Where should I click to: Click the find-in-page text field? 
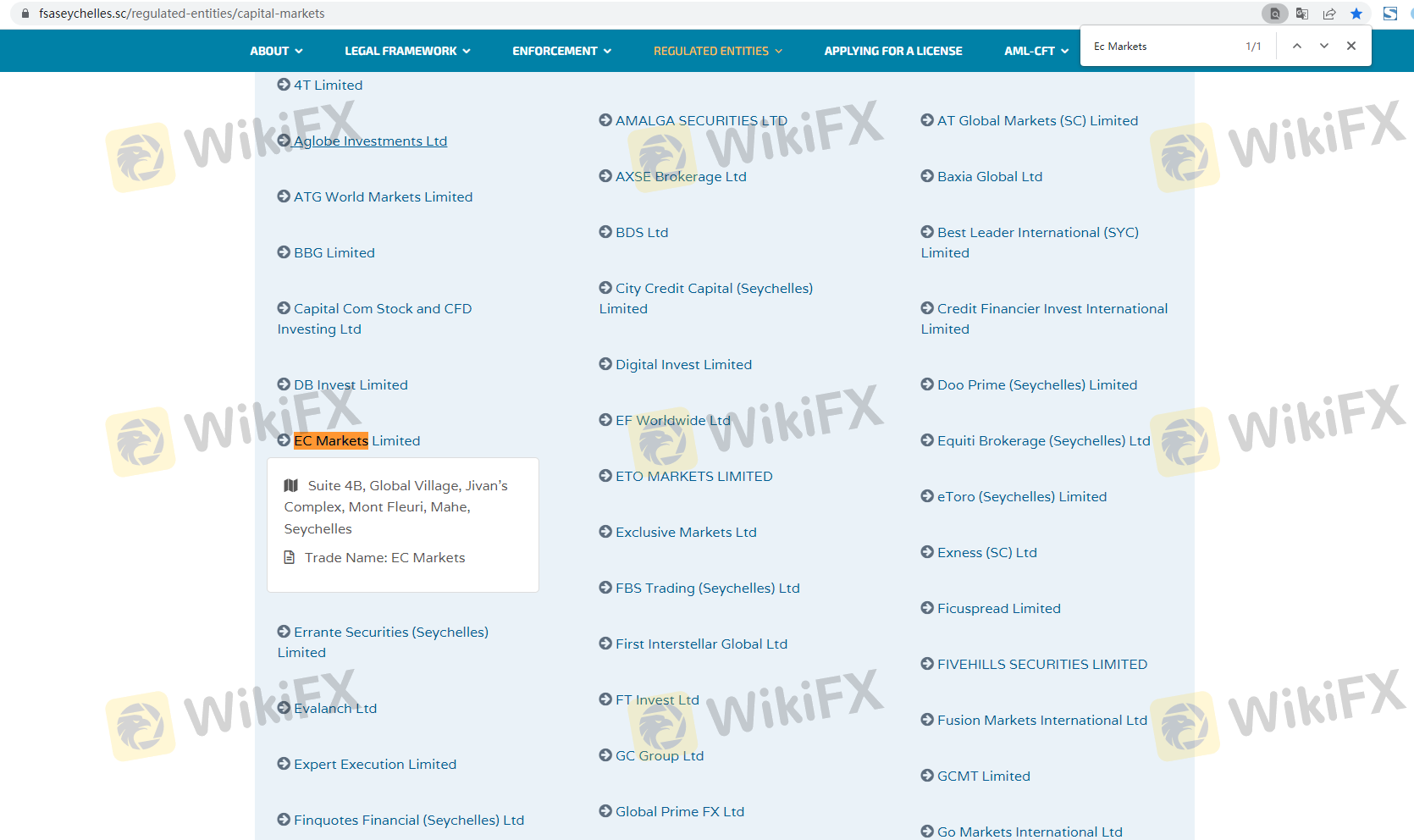click(1160, 47)
